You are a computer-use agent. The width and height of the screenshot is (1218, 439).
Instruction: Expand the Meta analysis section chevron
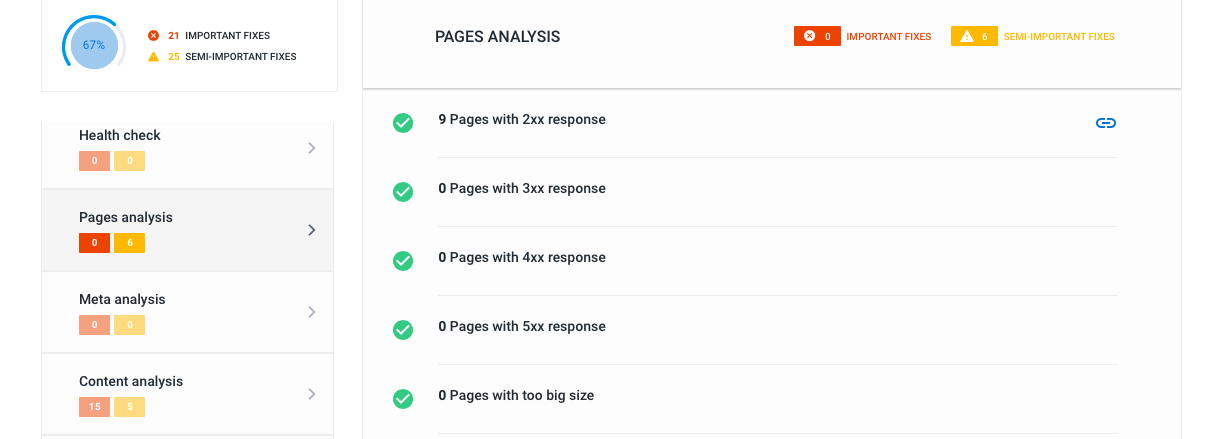(312, 312)
